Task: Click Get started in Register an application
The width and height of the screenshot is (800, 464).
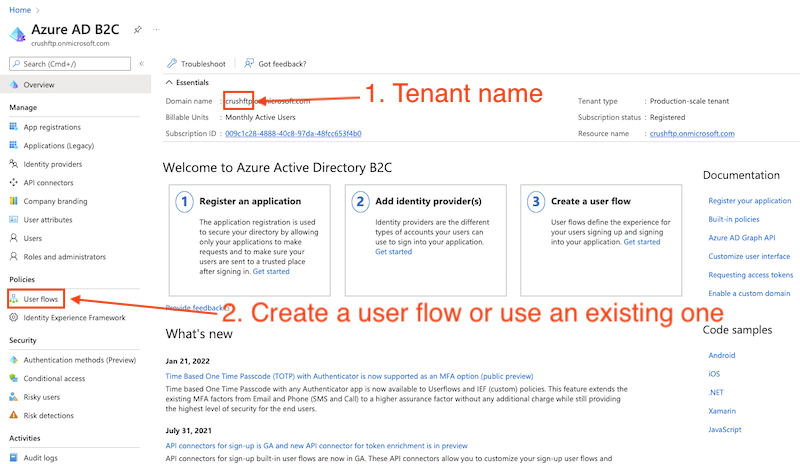Action: (x=271, y=271)
